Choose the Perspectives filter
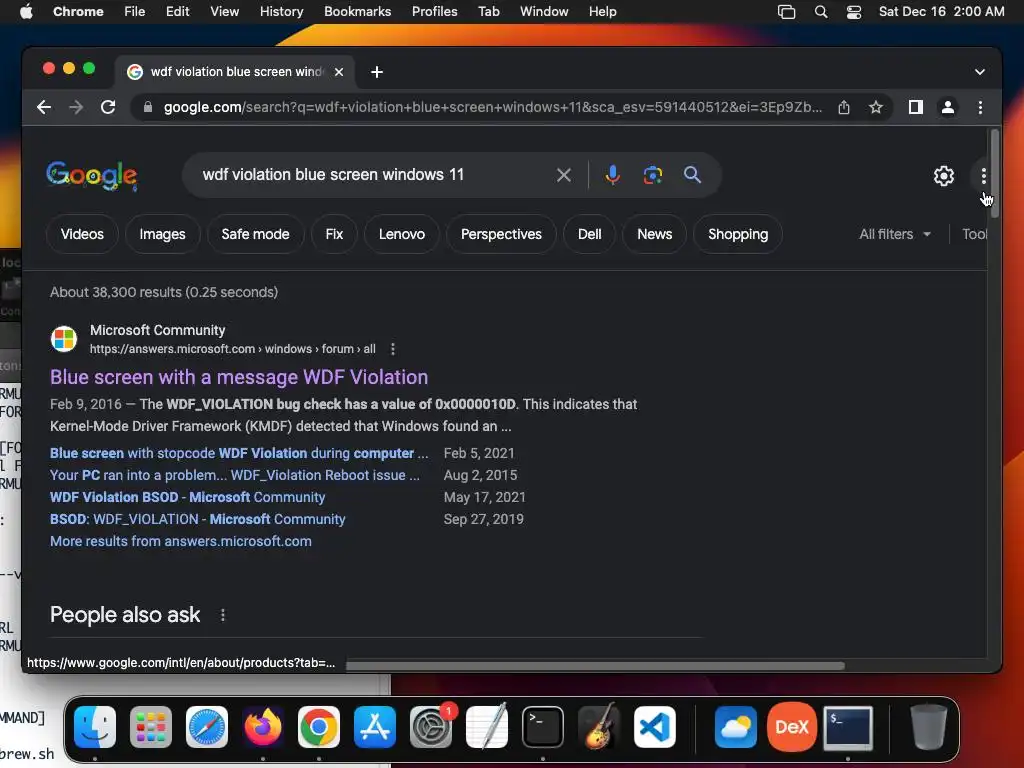Viewport: 1024px width, 768px height. [502, 234]
